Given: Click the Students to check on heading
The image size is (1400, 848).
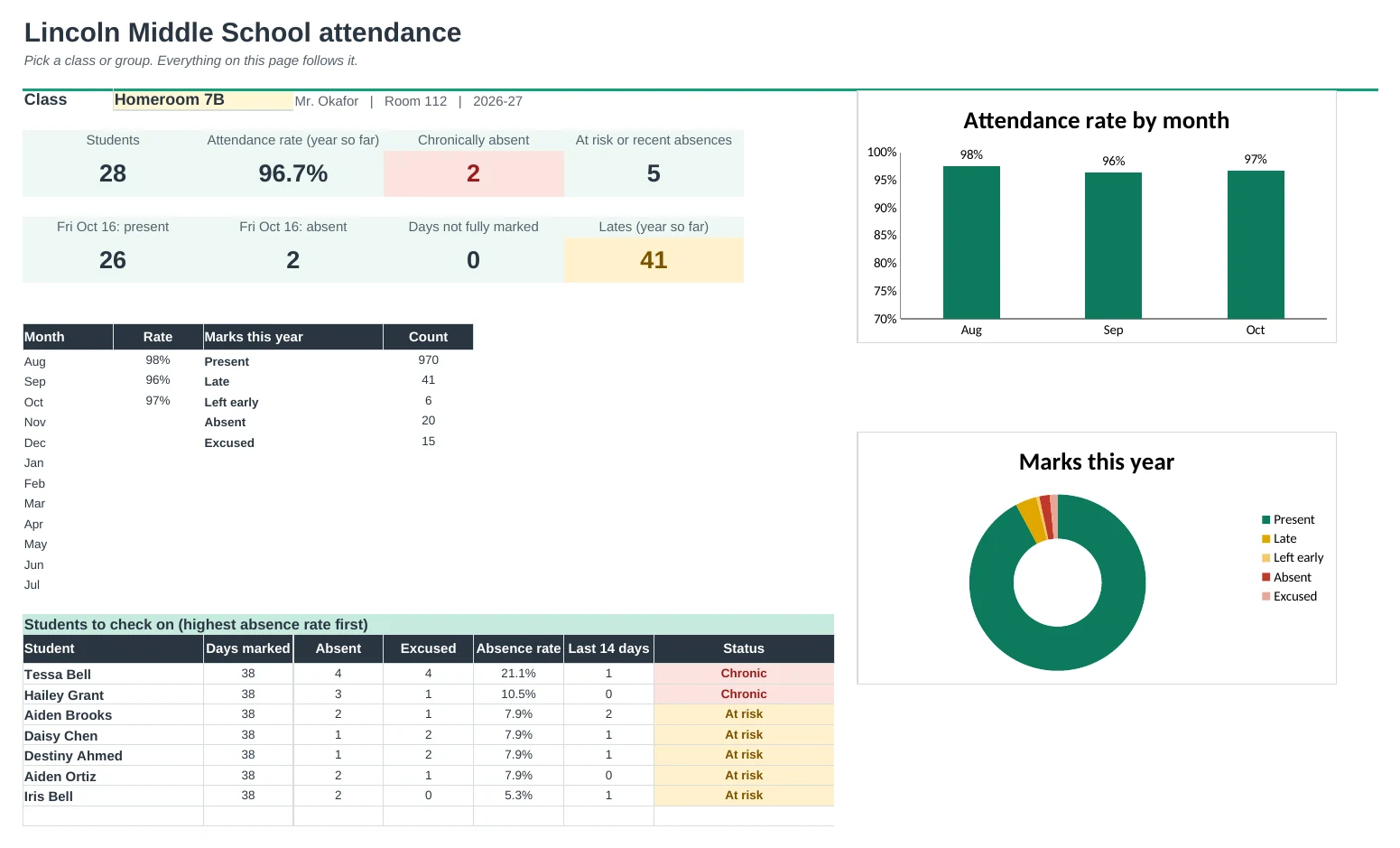Looking at the screenshot, I should pos(196,625).
